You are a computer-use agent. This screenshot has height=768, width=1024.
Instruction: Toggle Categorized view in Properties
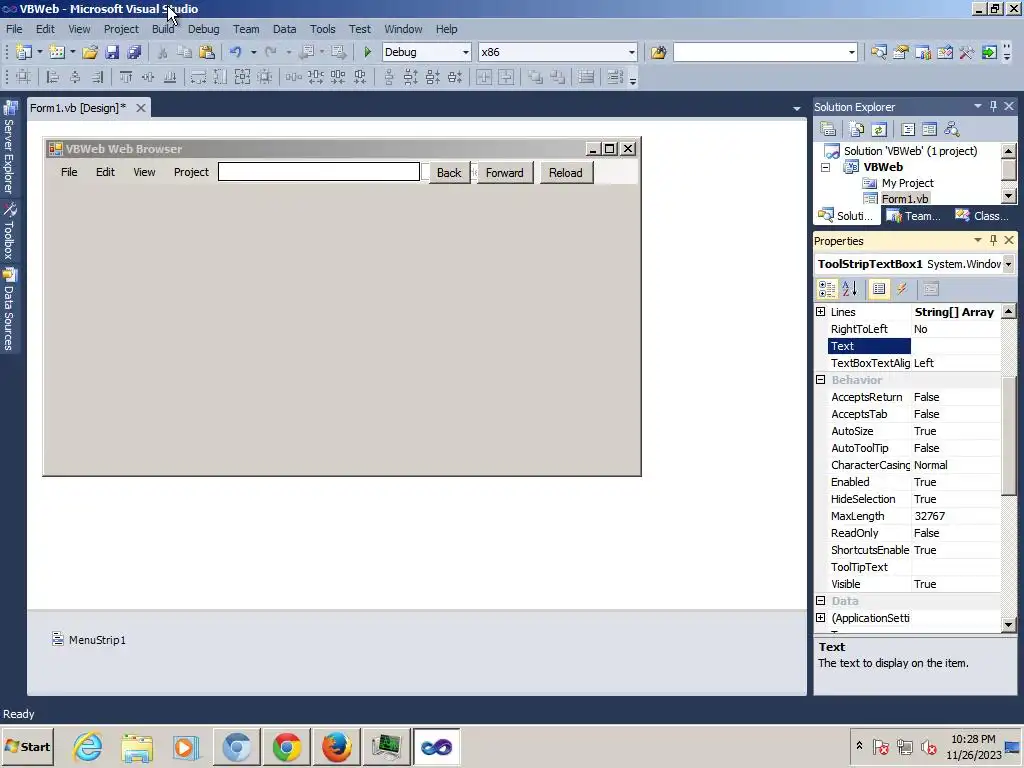827,289
